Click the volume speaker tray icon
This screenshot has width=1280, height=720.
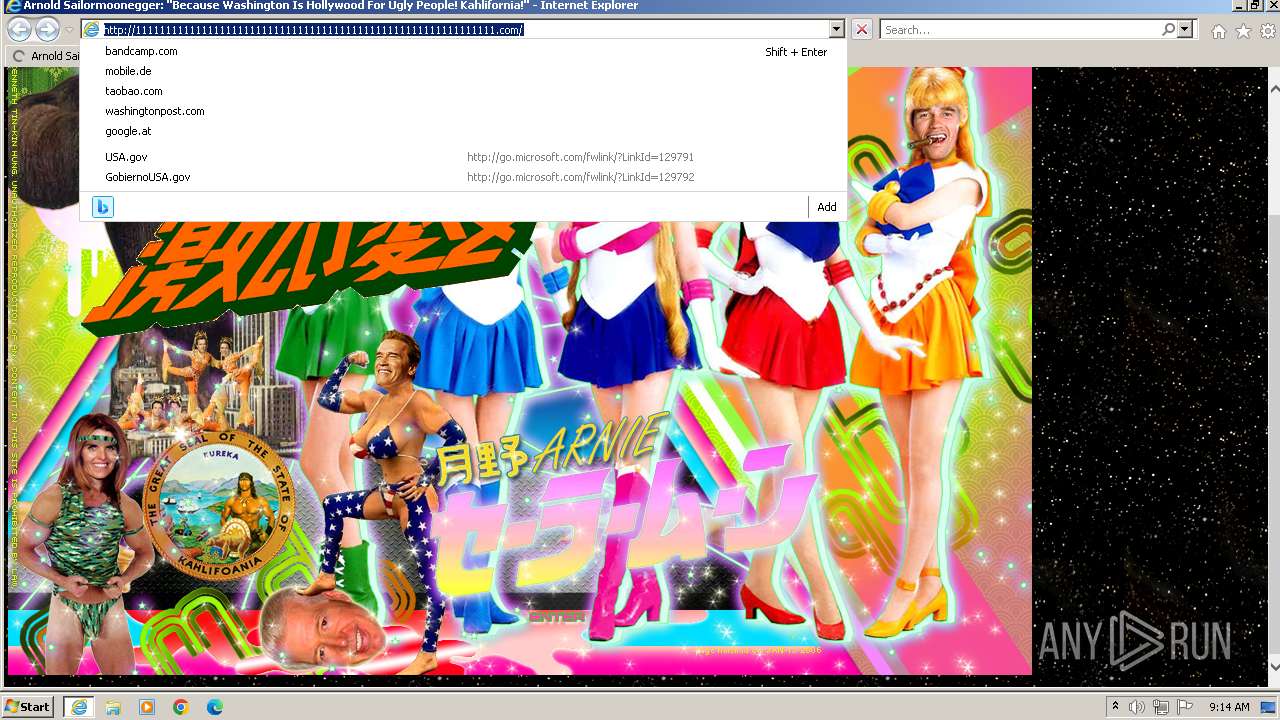(1137, 707)
